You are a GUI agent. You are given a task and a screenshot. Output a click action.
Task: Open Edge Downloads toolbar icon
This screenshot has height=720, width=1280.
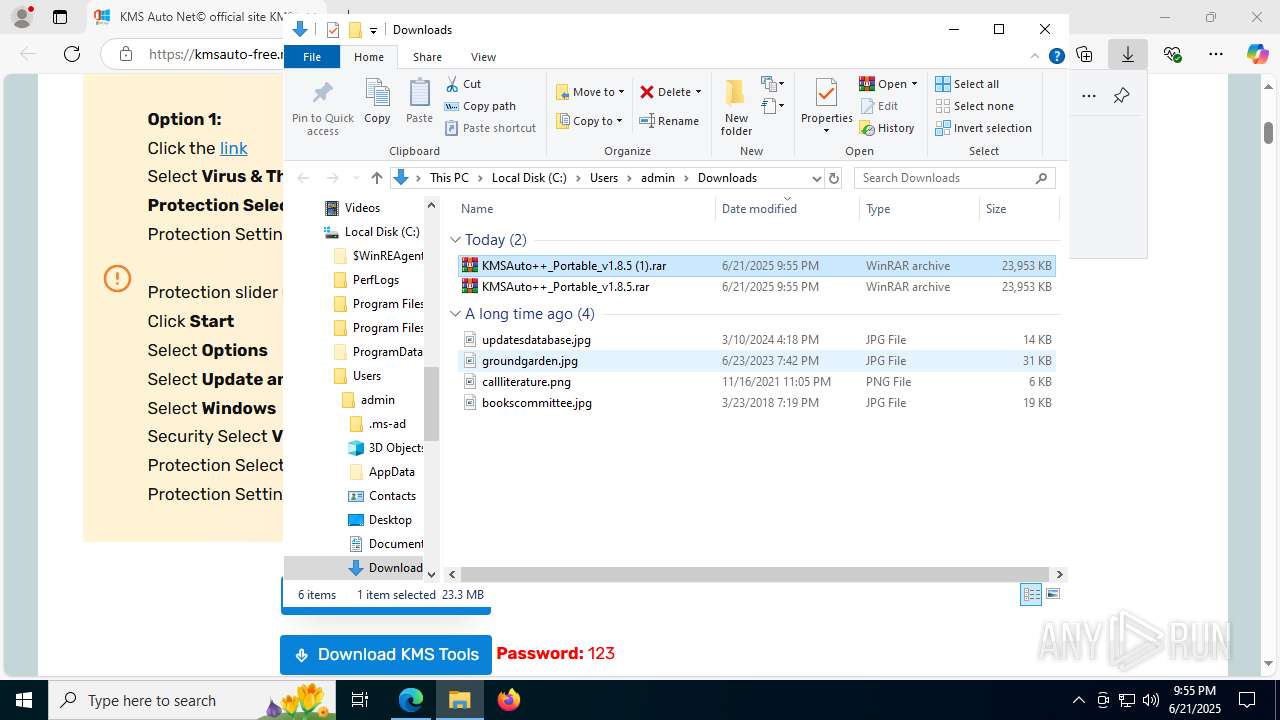tap(1127, 54)
